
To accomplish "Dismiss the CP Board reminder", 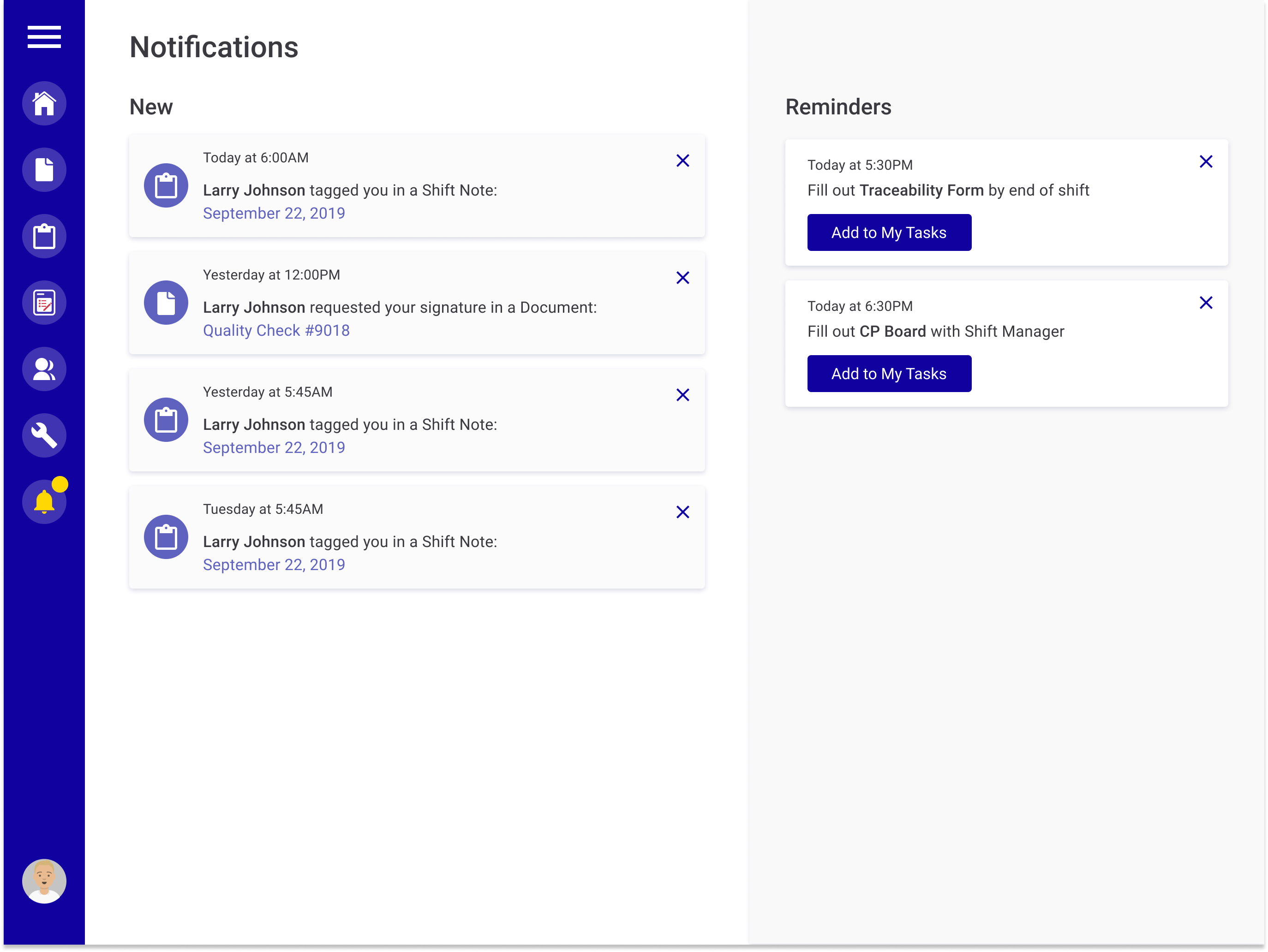I will (1207, 302).
